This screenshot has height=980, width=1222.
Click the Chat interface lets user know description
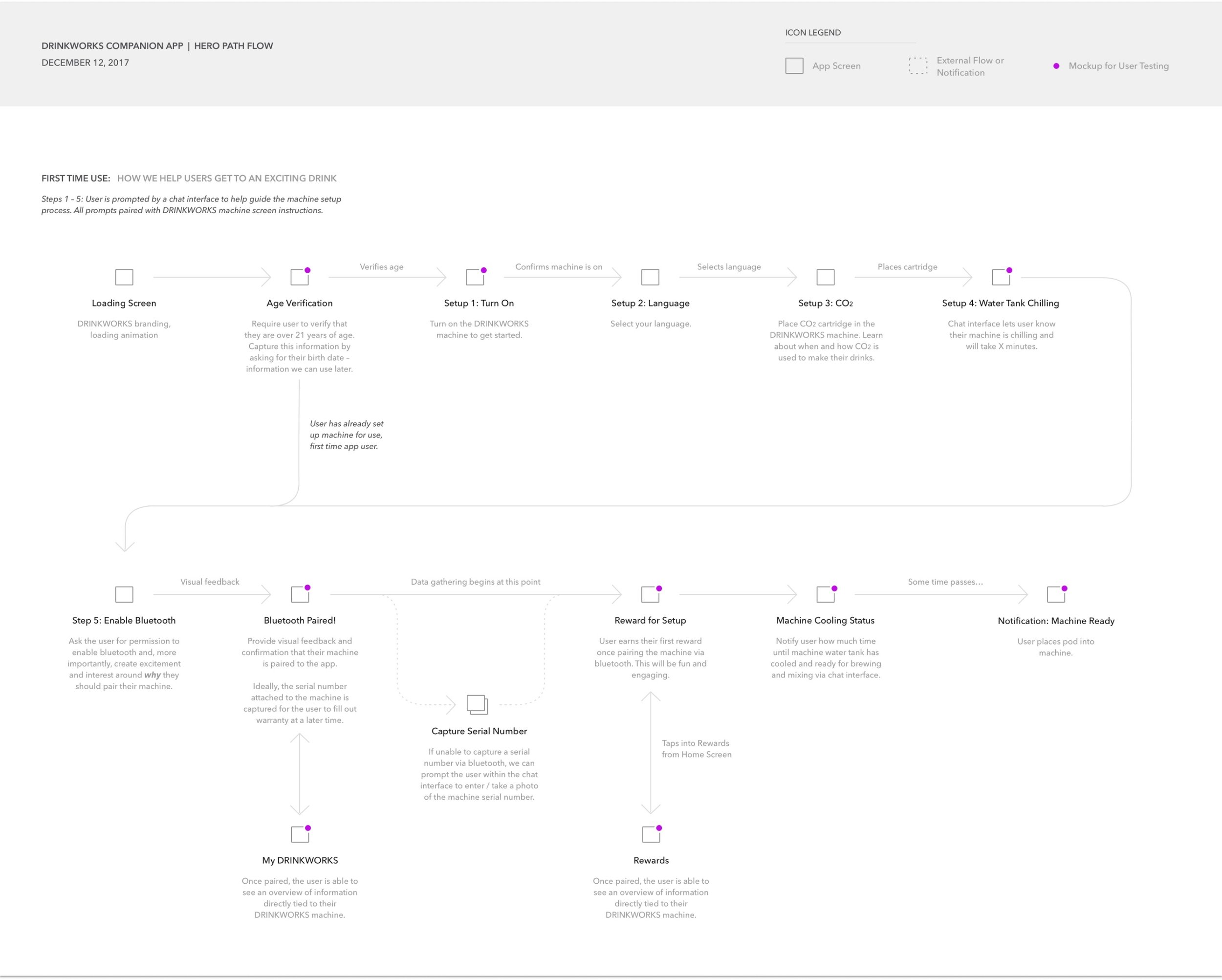tap(1002, 335)
